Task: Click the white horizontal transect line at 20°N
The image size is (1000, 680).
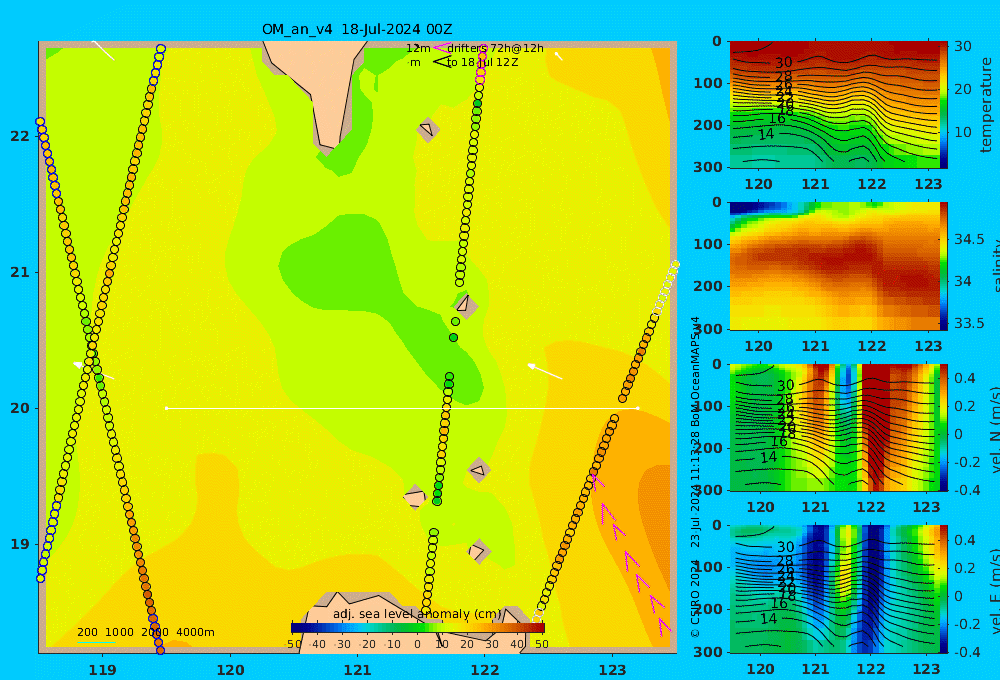Action: tap(402, 408)
